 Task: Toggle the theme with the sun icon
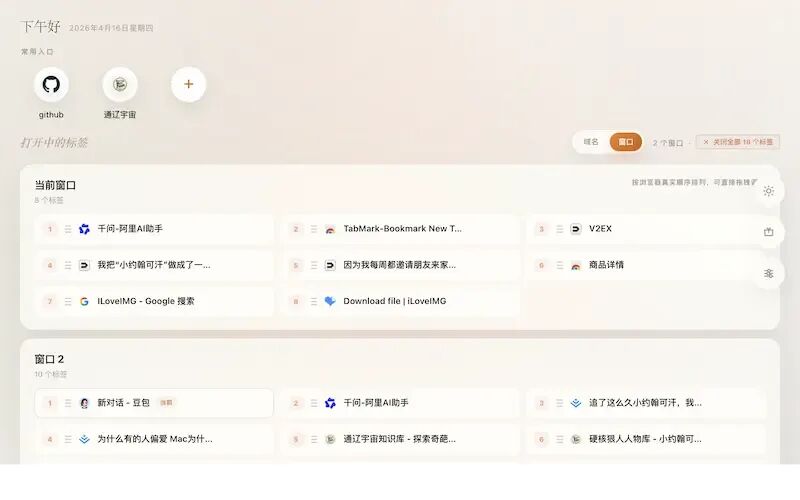pos(768,191)
